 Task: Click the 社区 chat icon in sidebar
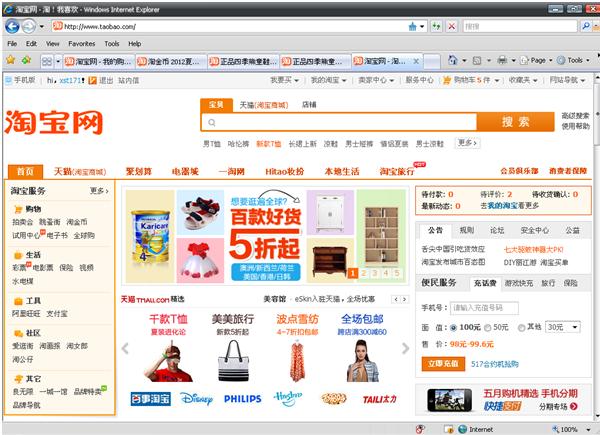point(18,333)
